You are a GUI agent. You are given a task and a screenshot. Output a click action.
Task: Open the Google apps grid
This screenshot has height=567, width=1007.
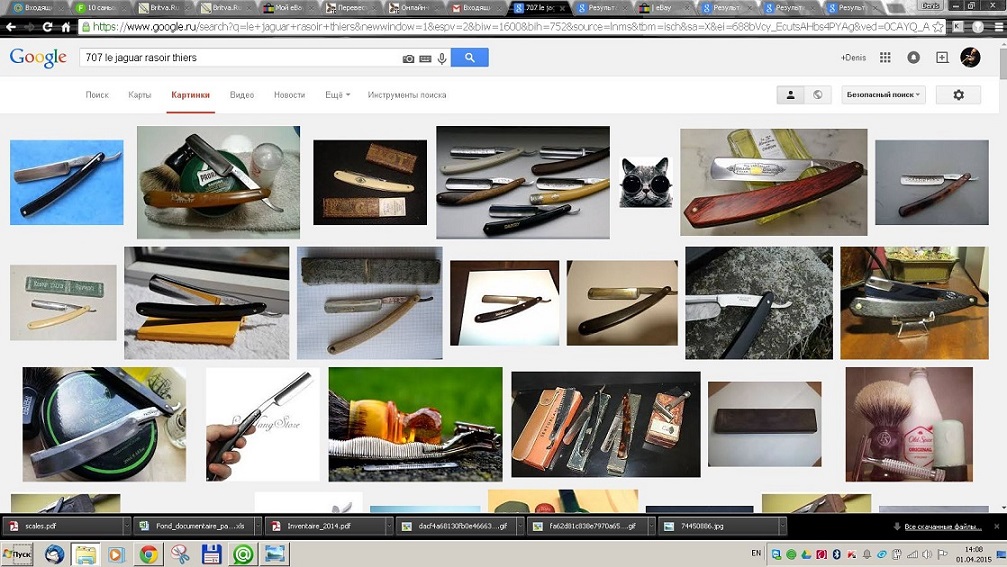coord(885,58)
